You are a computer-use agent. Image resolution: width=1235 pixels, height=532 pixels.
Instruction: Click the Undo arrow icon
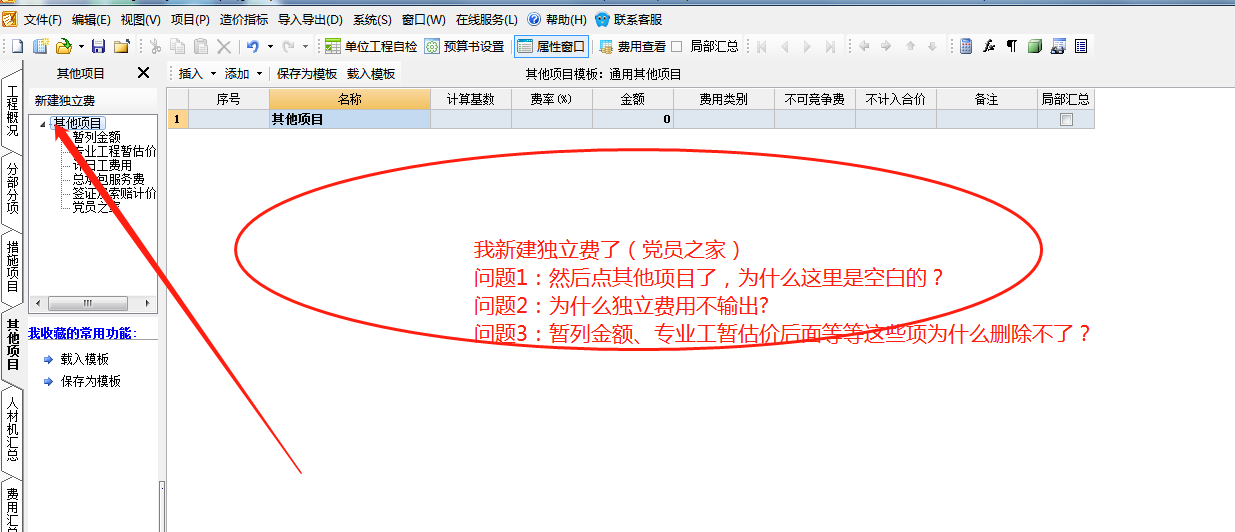[x=253, y=46]
